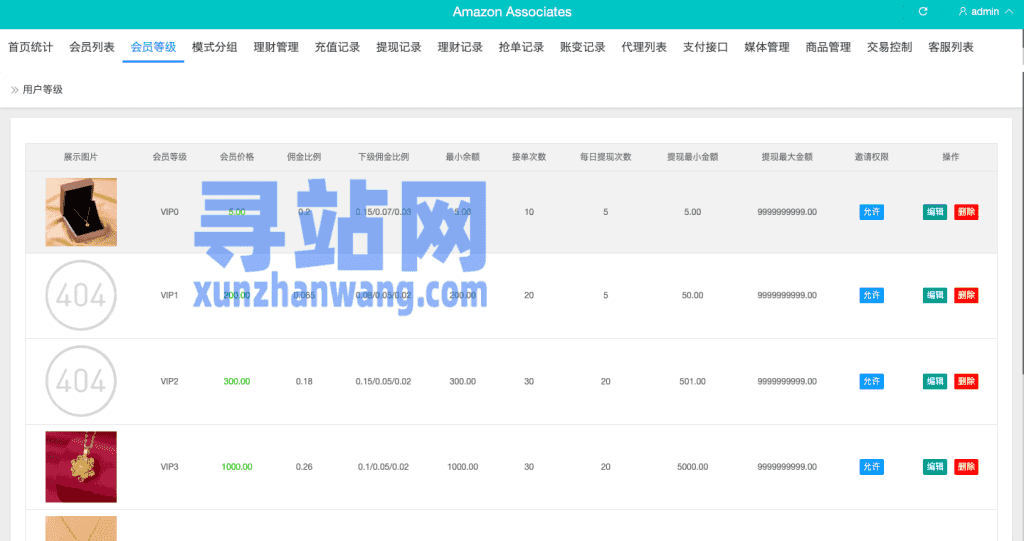The height and width of the screenshot is (541, 1024).
Task: Click the Amazon Associates header title
Action: click(512, 12)
